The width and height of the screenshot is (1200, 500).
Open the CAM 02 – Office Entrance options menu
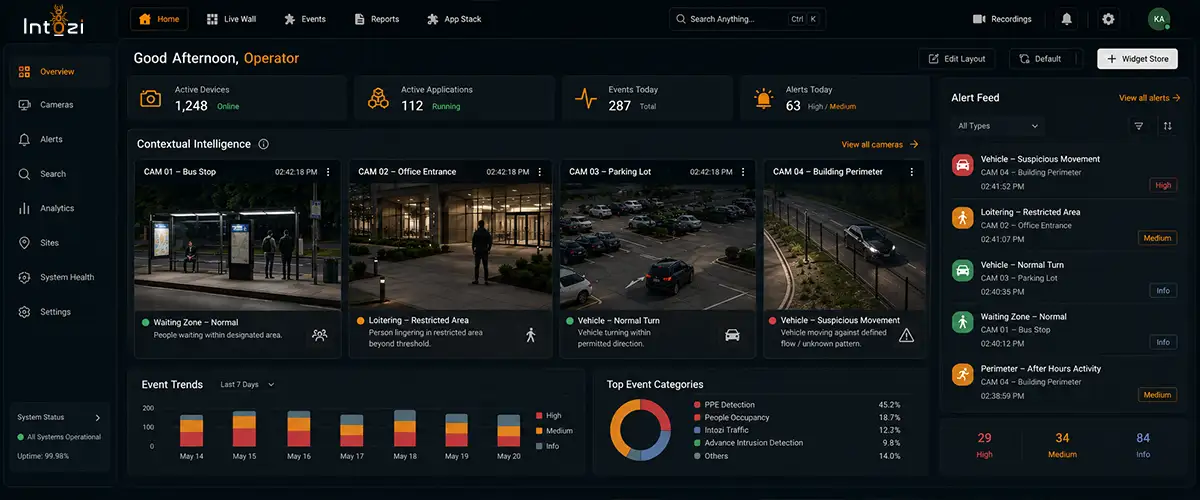tap(540, 172)
